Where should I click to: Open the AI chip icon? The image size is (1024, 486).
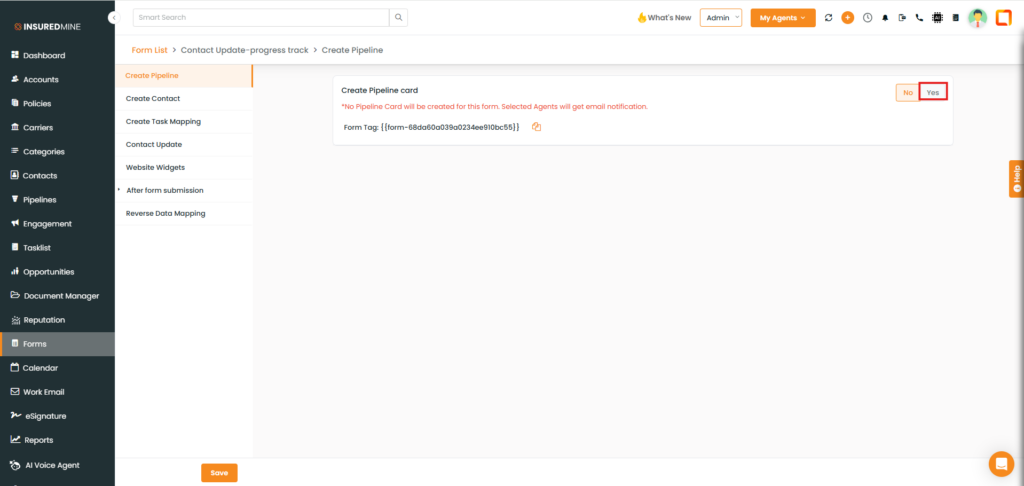coord(937,18)
